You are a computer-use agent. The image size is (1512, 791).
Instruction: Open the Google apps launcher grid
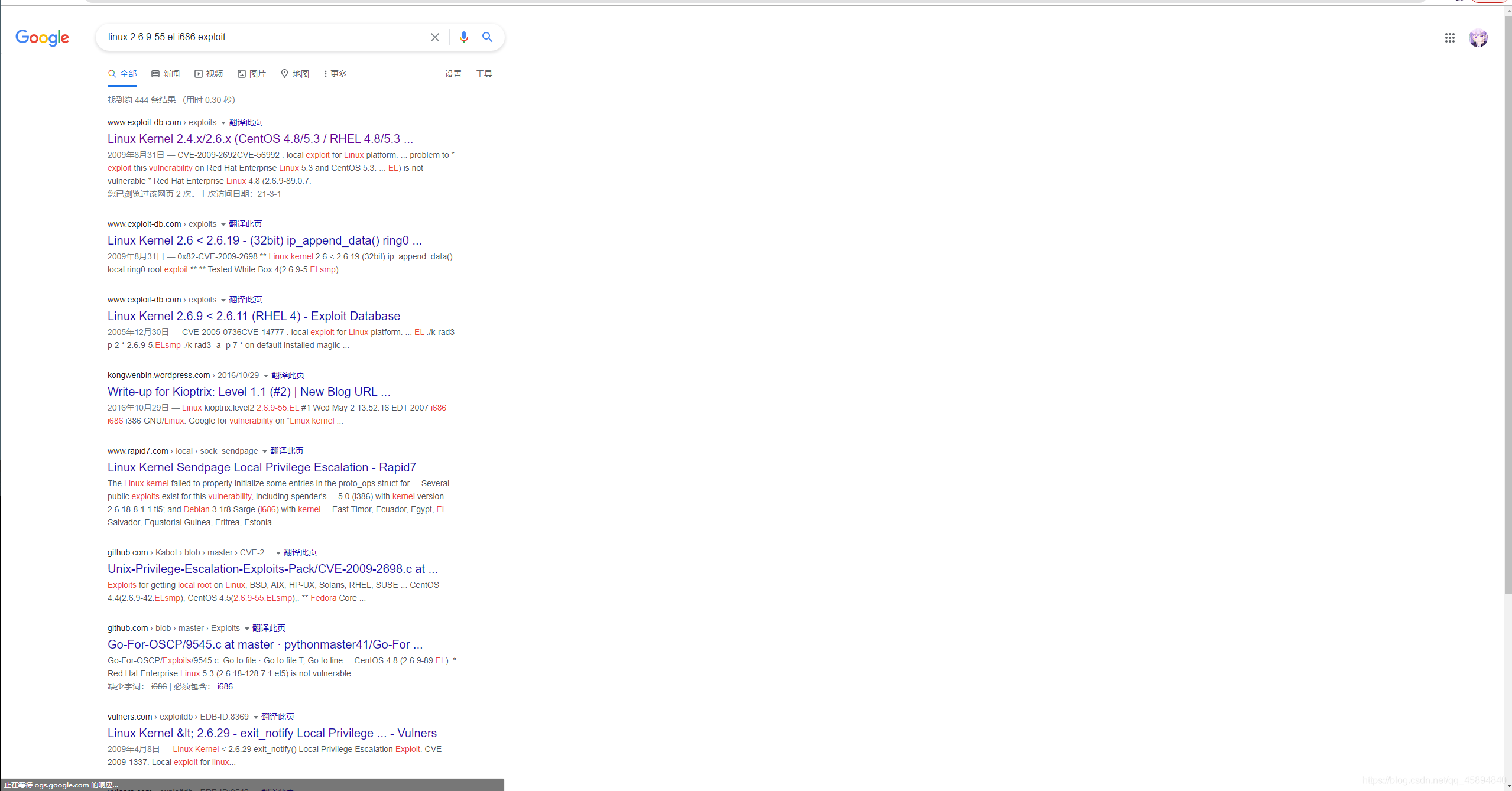(x=1449, y=37)
